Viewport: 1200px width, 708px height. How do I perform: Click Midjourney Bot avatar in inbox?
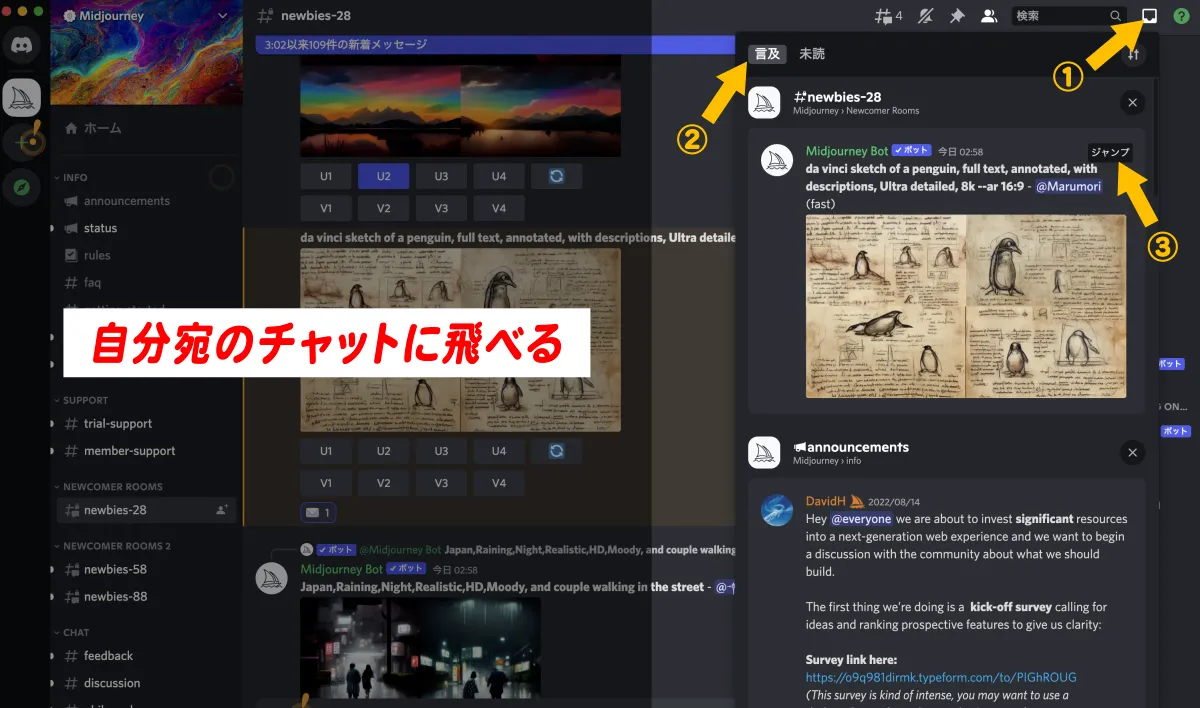[x=778, y=160]
